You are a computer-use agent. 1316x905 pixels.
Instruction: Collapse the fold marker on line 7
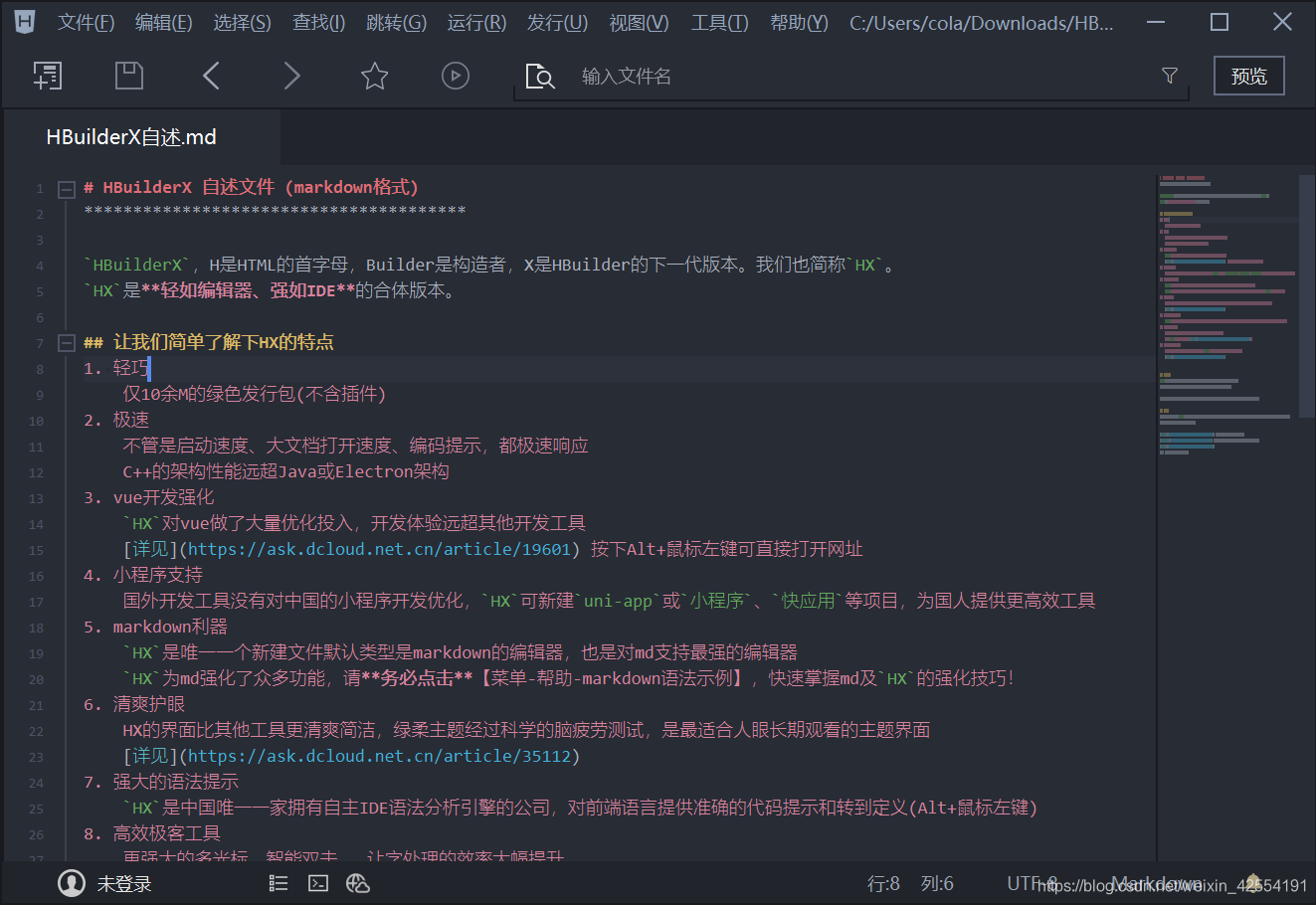tap(66, 341)
